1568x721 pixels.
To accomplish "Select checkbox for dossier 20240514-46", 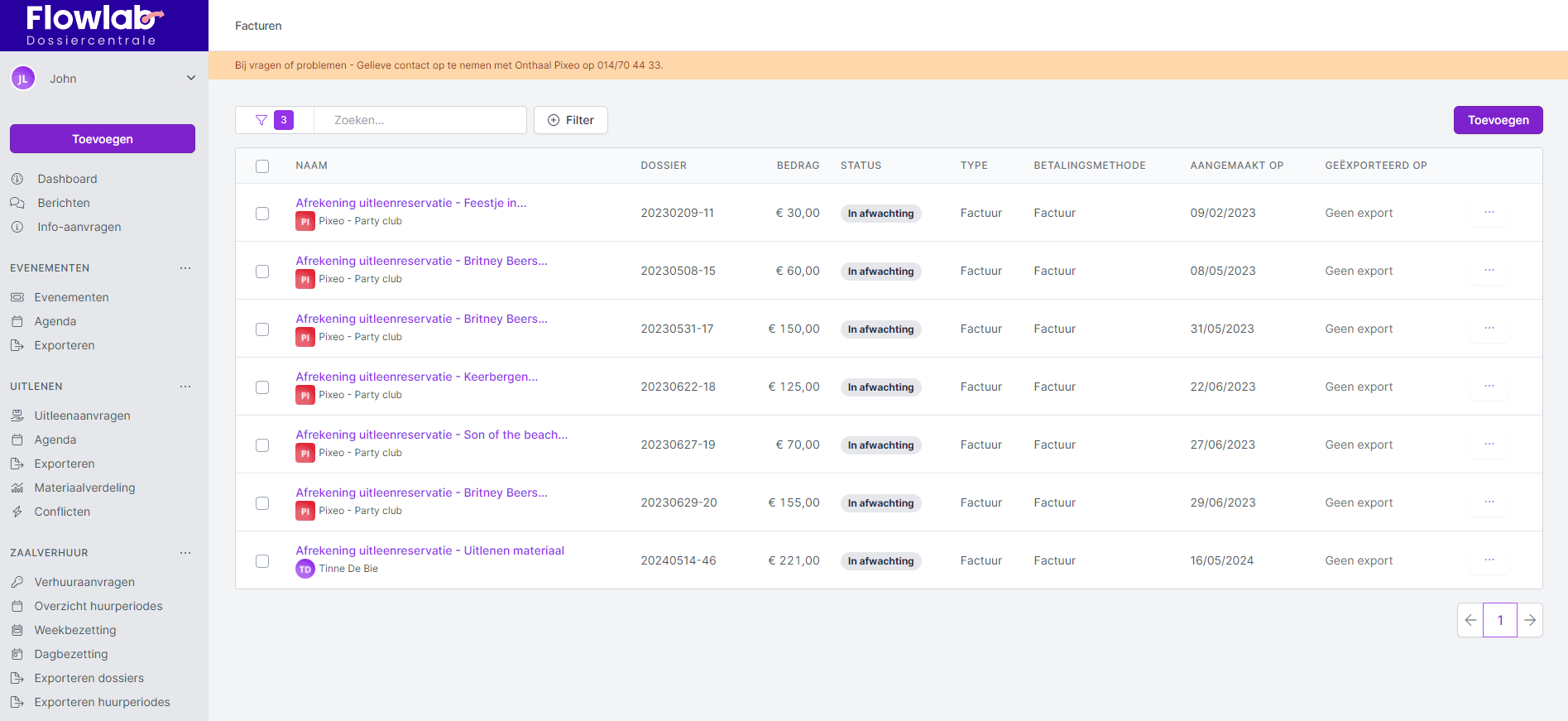I will click(262, 561).
